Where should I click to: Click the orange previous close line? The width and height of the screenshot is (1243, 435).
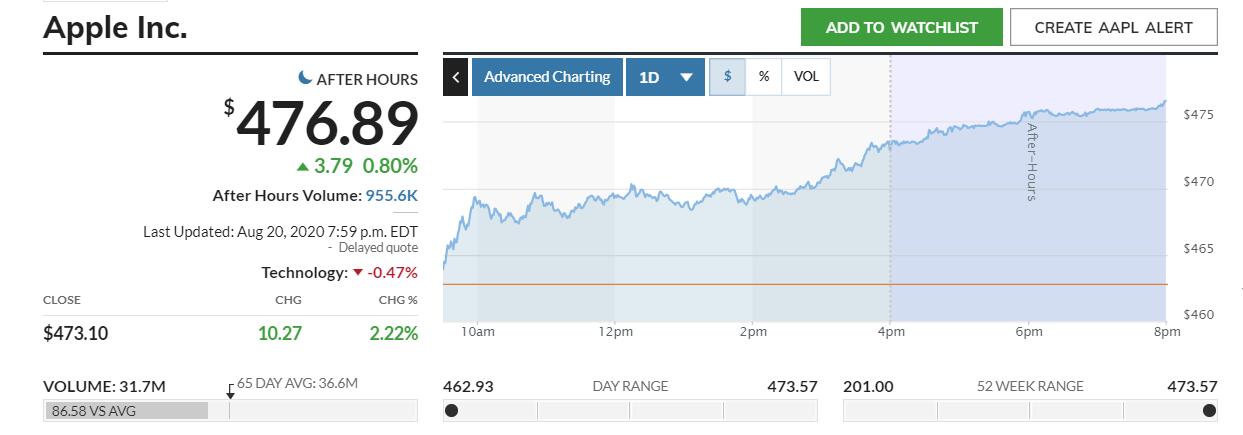click(700, 285)
